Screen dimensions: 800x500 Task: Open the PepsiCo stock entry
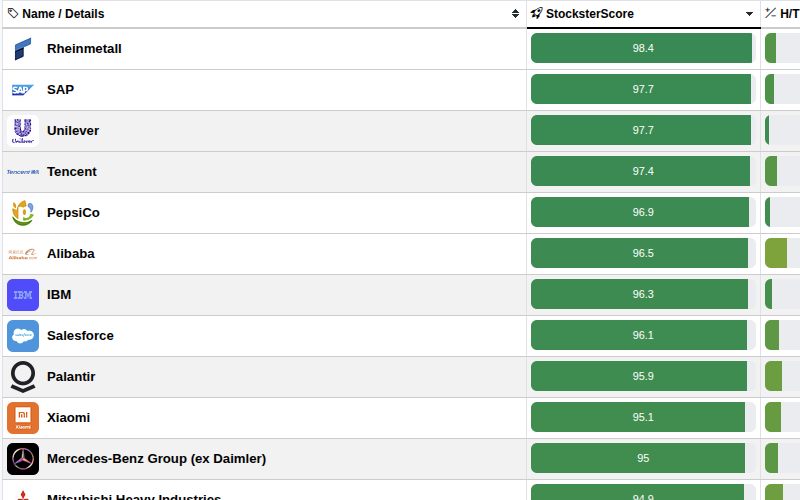(x=73, y=213)
